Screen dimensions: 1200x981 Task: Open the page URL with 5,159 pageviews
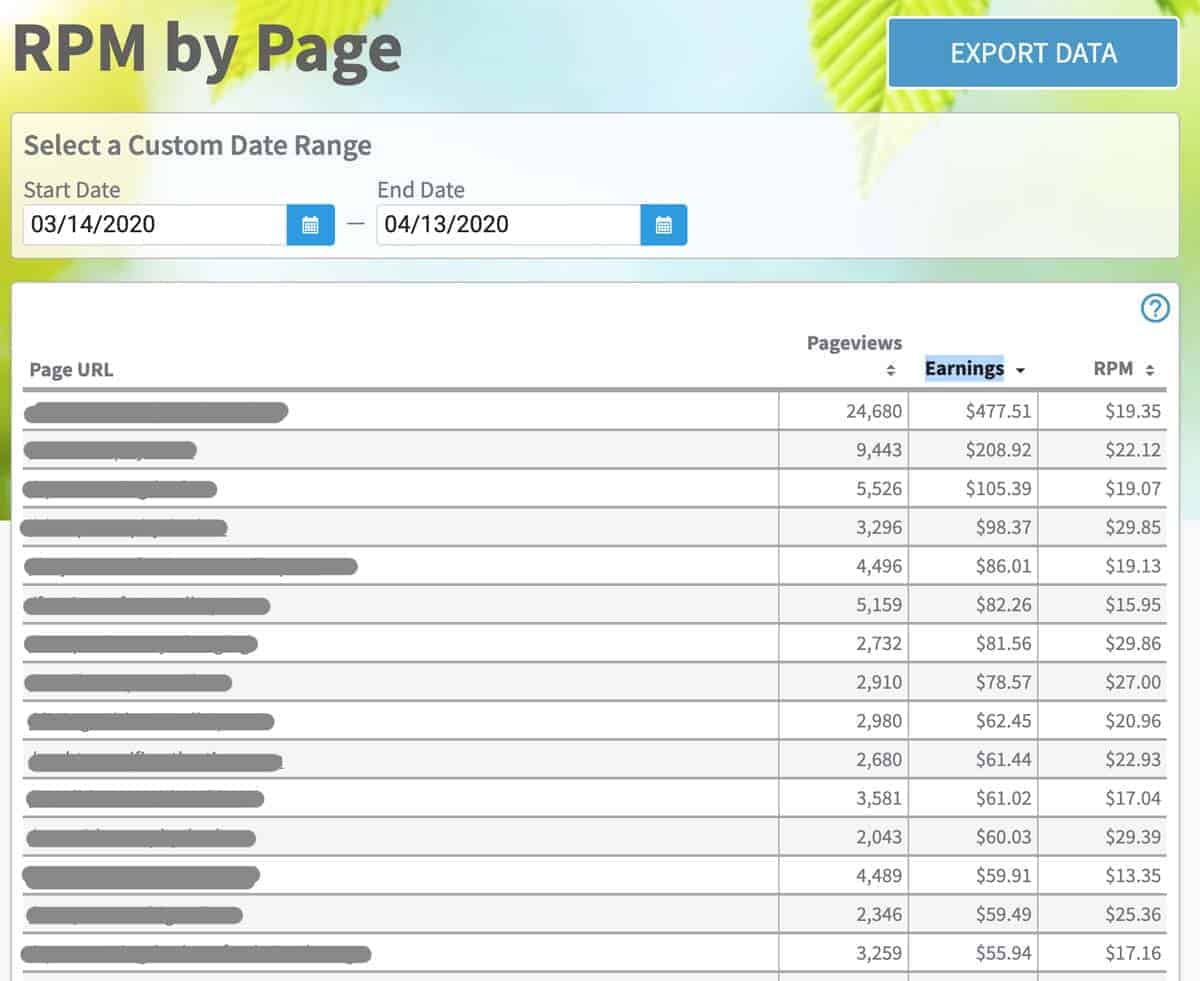coord(147,606)
